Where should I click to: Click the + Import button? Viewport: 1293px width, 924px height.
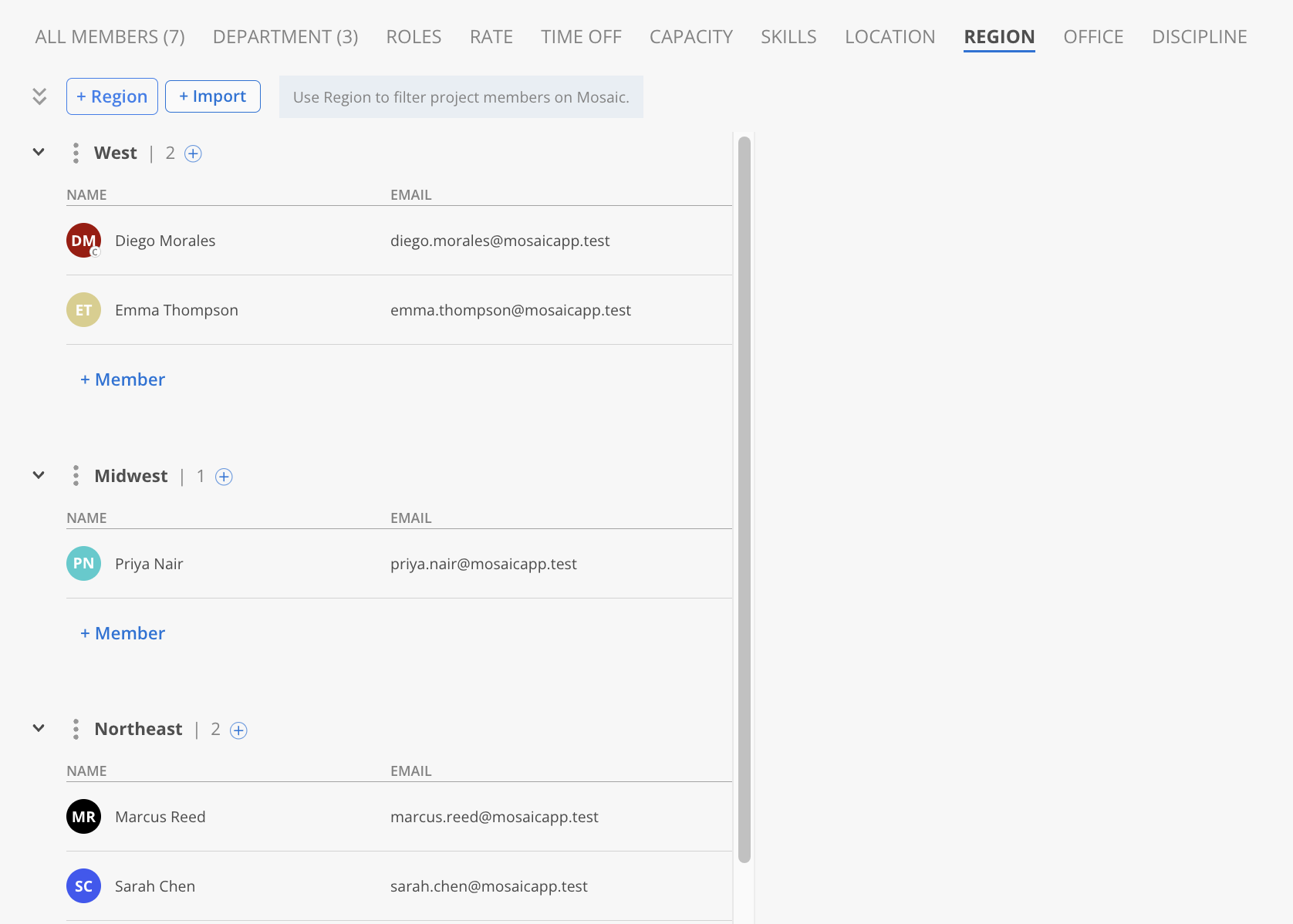tap(213, 96)
